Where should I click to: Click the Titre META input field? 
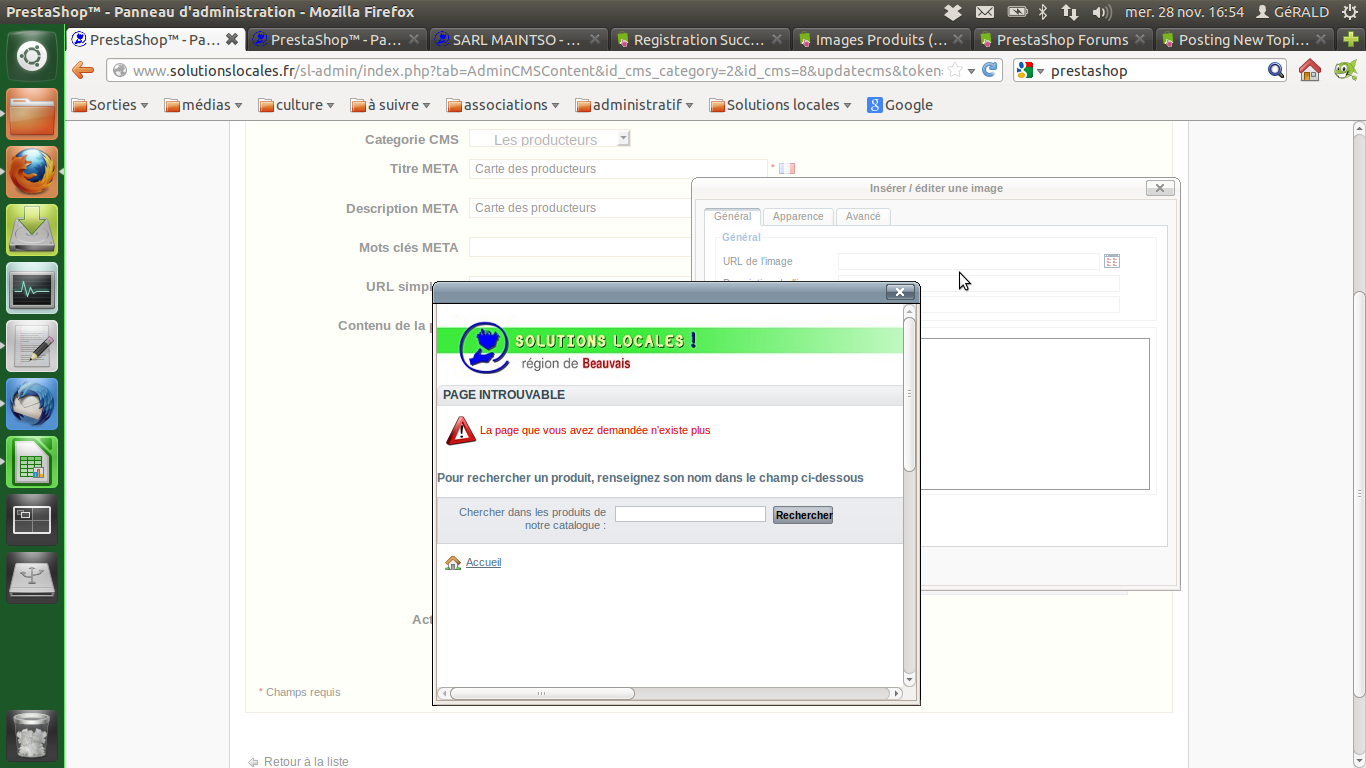tap(618, 169)
